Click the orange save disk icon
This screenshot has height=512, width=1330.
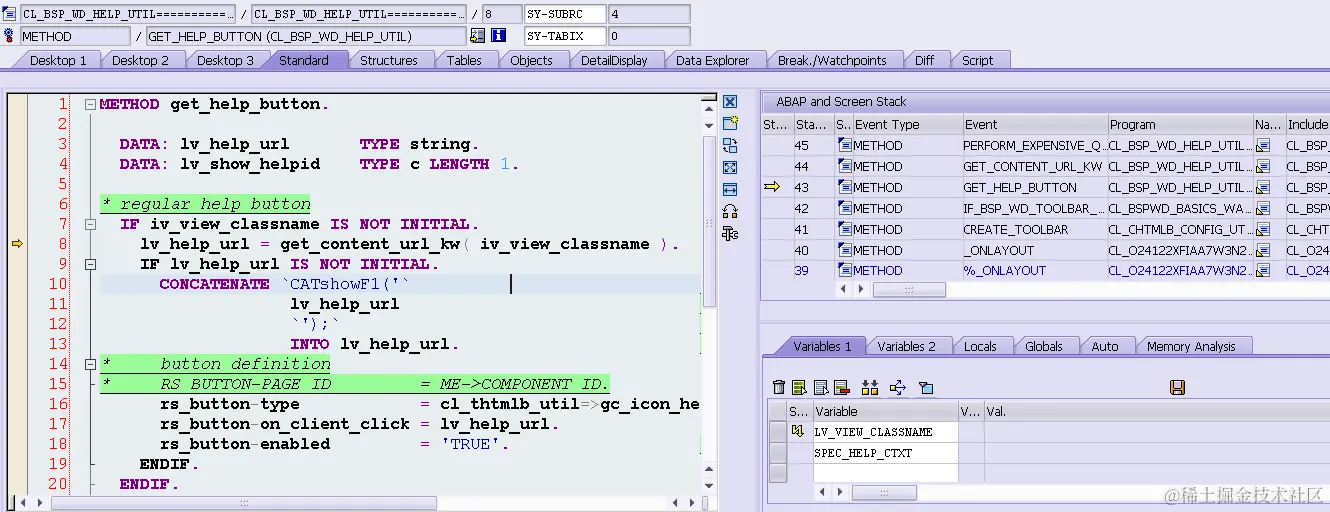tap(1177, 387)
